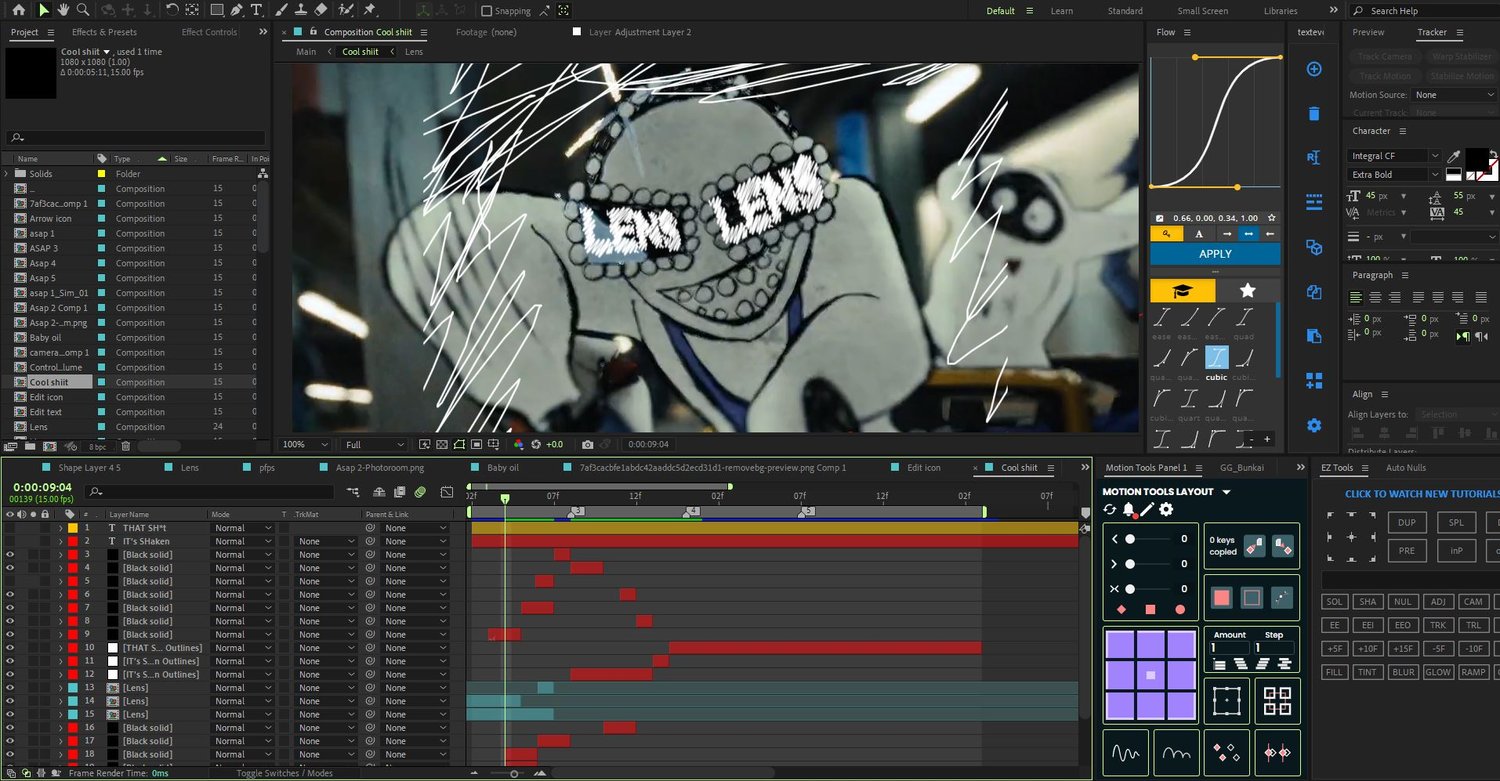Toggle the shy layers switch in timeline
The height and width of the screenshot is (781, 1500).
click(379, 492)
